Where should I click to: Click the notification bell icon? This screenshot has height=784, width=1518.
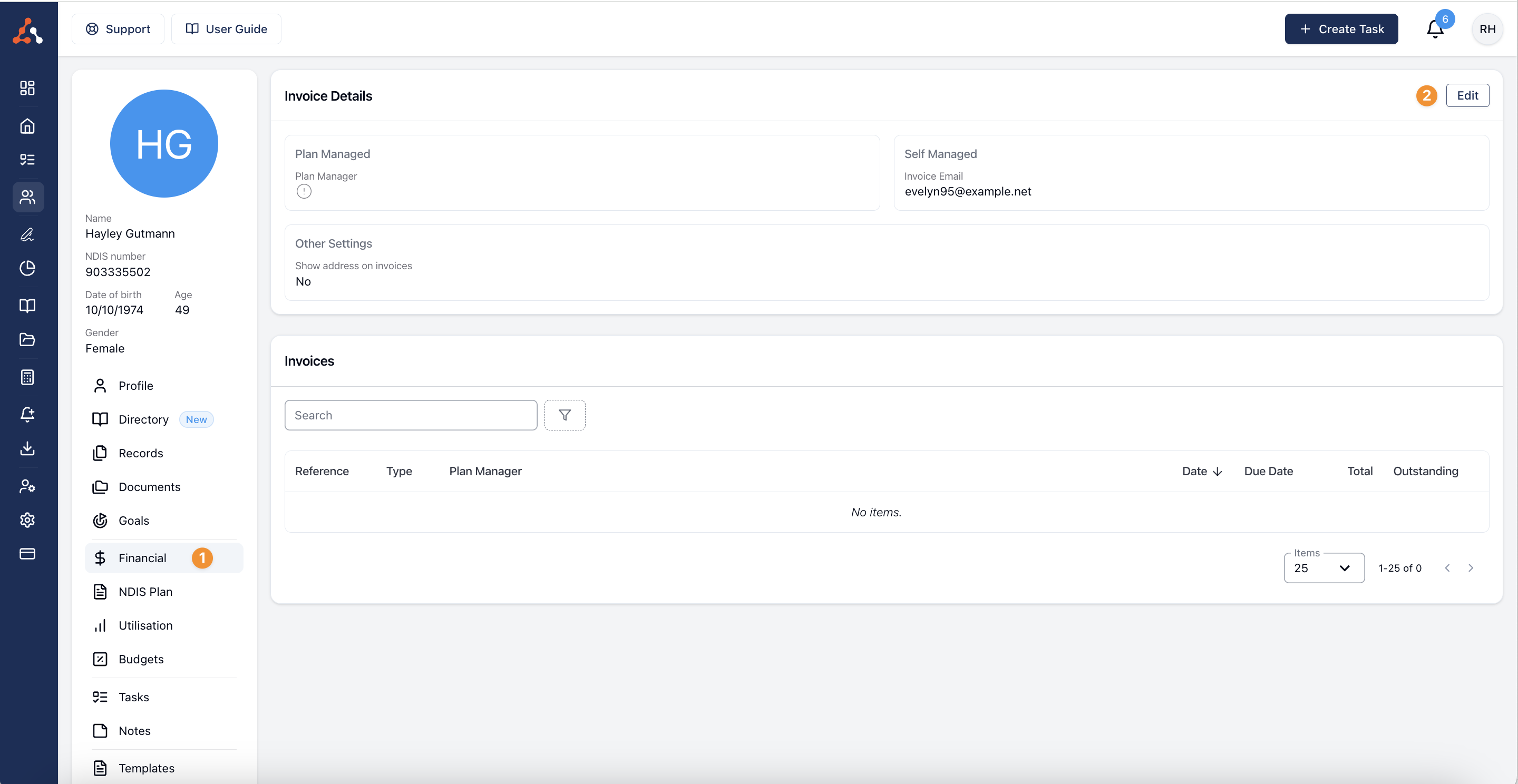click(x=1434, y=30)
